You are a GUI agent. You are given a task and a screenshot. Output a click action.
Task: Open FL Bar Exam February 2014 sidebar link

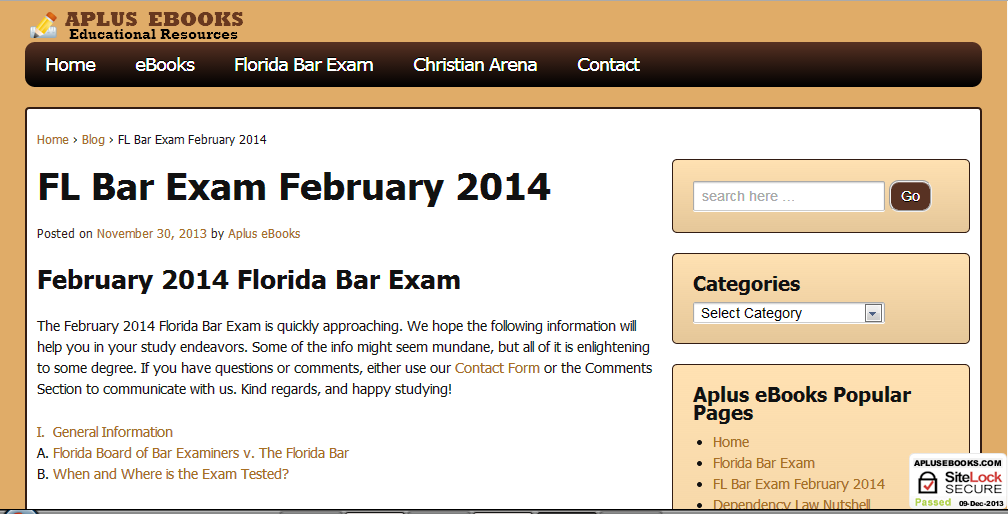799,484
